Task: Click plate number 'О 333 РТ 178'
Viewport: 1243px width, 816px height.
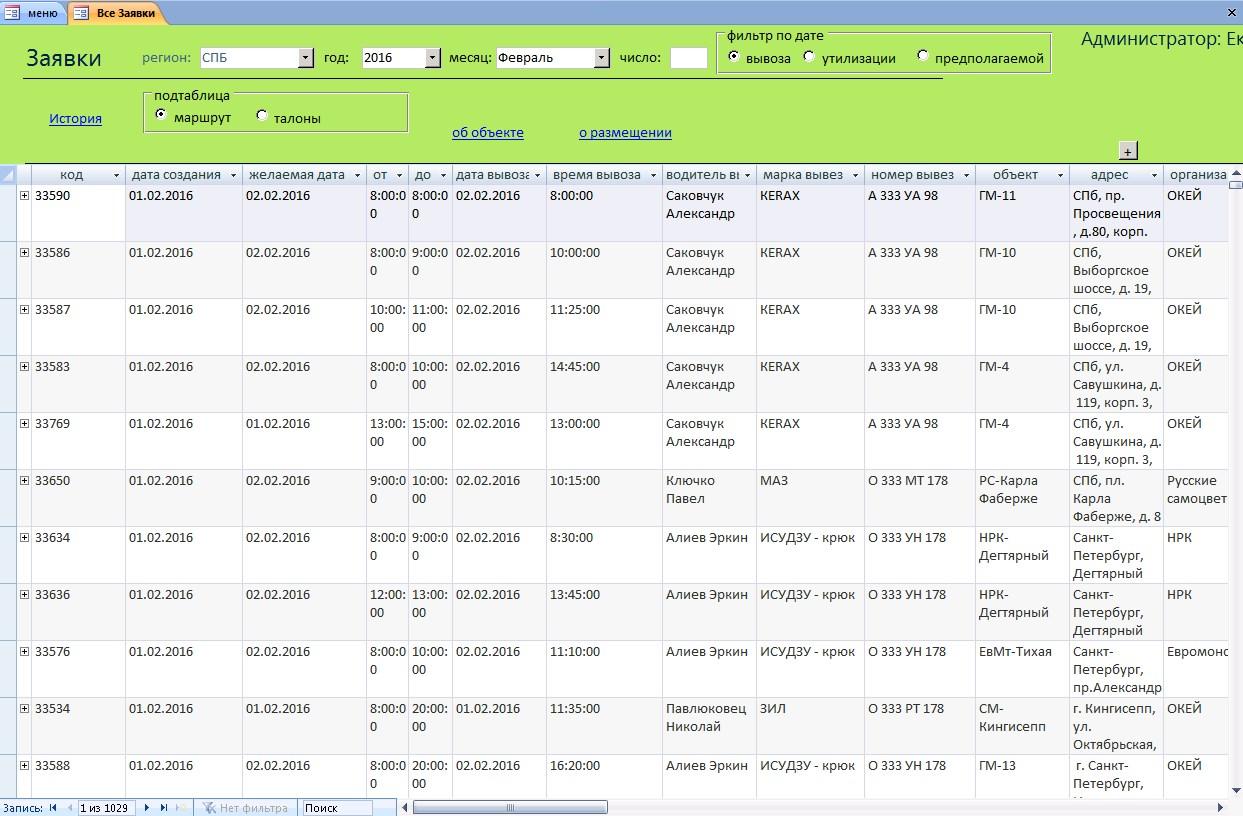Action: [x=920, y=726]
